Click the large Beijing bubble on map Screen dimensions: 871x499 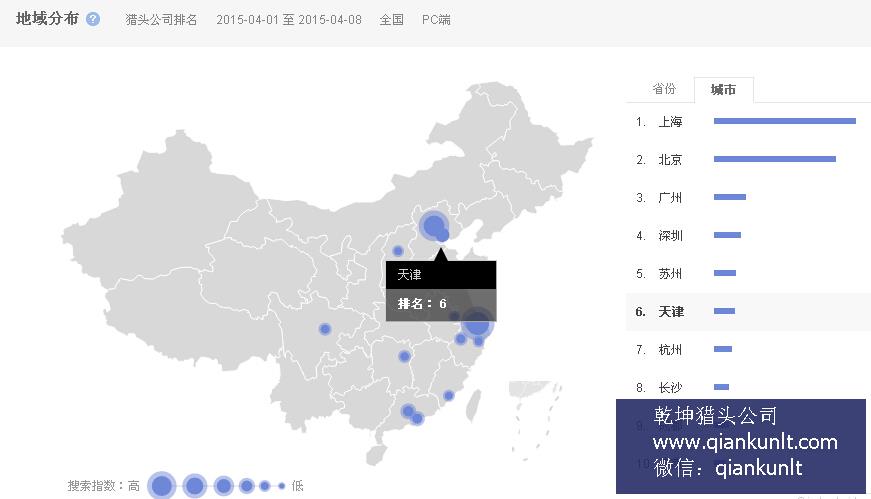[433, 225]
